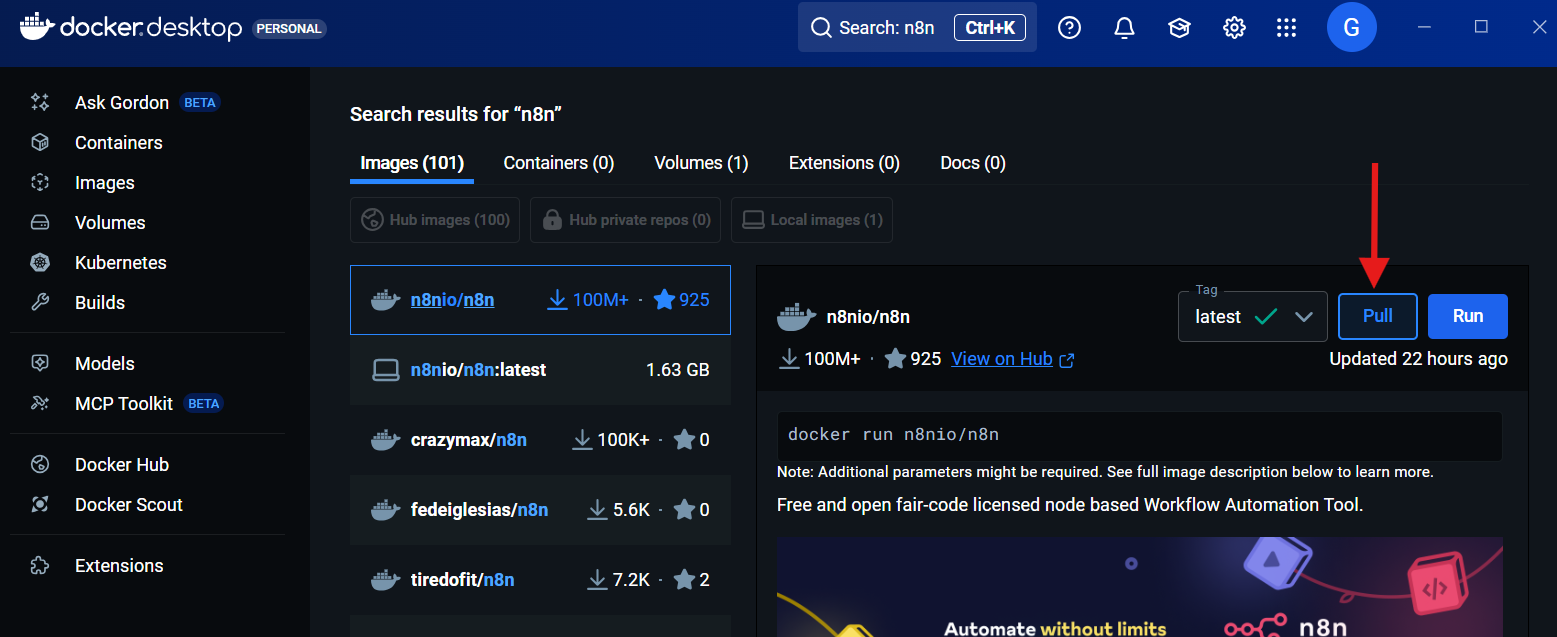Switch to the Volumes search tab
The height and width of the screenshot is (637, 1557).
(700, 162)
